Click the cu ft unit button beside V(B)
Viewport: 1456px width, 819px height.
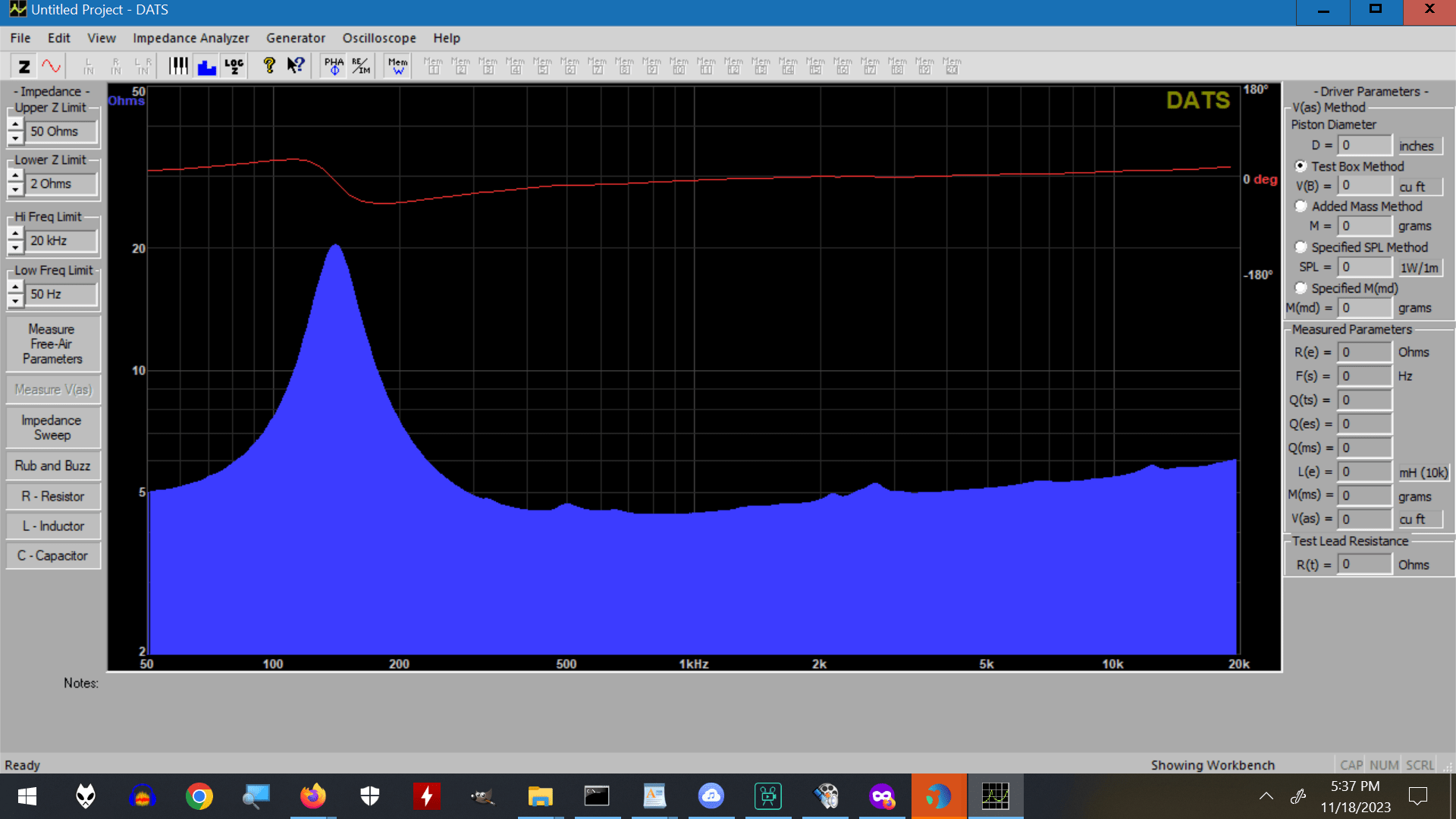point(1418,187)
